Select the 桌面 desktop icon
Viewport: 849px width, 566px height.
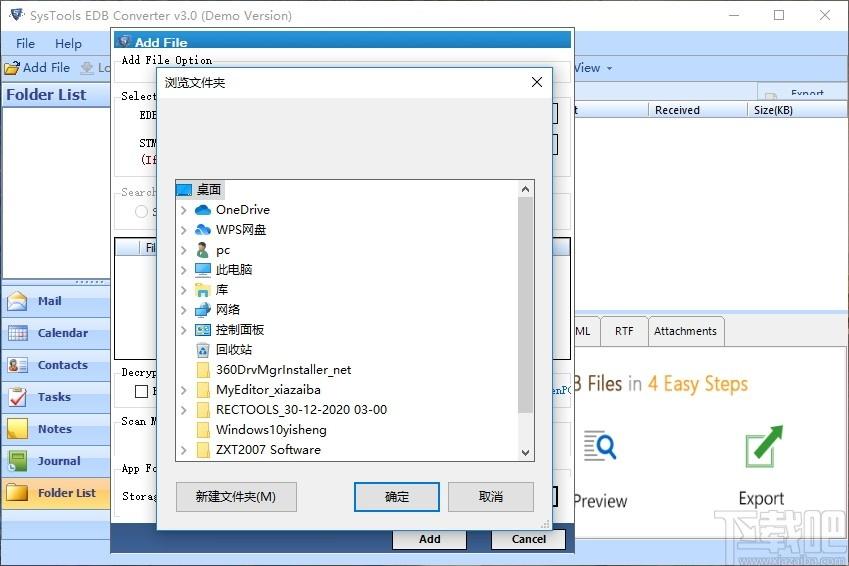pyautogui.click(x=184, y=190)
